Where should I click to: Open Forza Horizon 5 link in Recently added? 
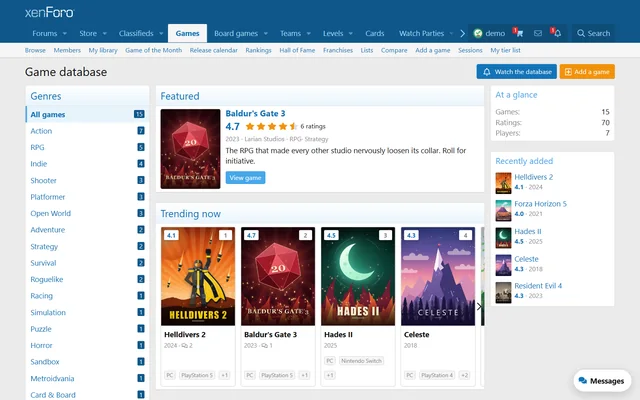pyautogui.click(x=540, y=204)
